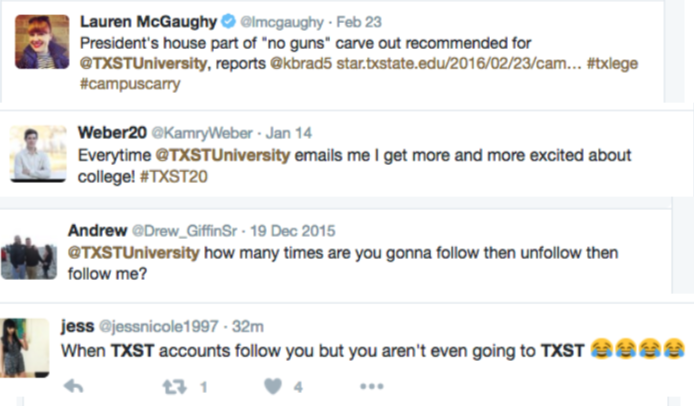Open Lauren McGaughy's profile picture
The height and width of the screenshot is (406, 694).
(x=42, y=42)
